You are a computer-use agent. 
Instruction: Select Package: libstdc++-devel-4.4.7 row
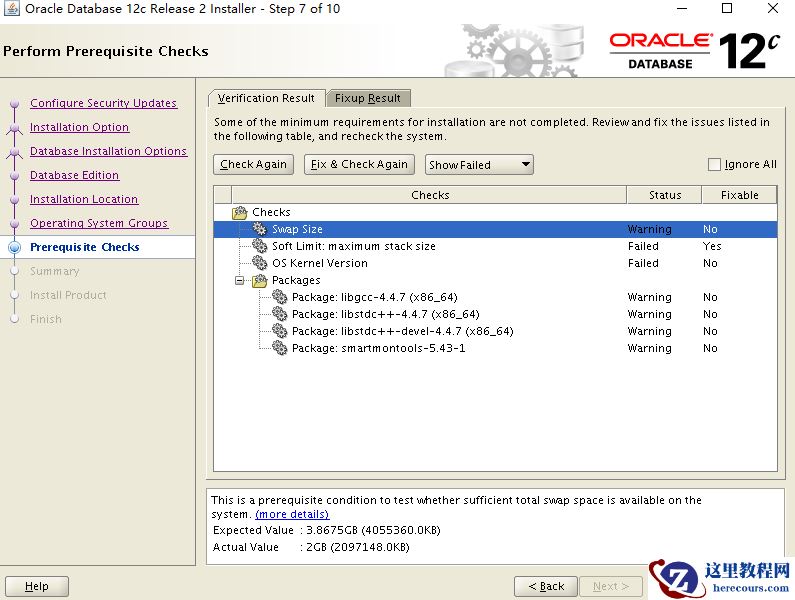point(495,331)
